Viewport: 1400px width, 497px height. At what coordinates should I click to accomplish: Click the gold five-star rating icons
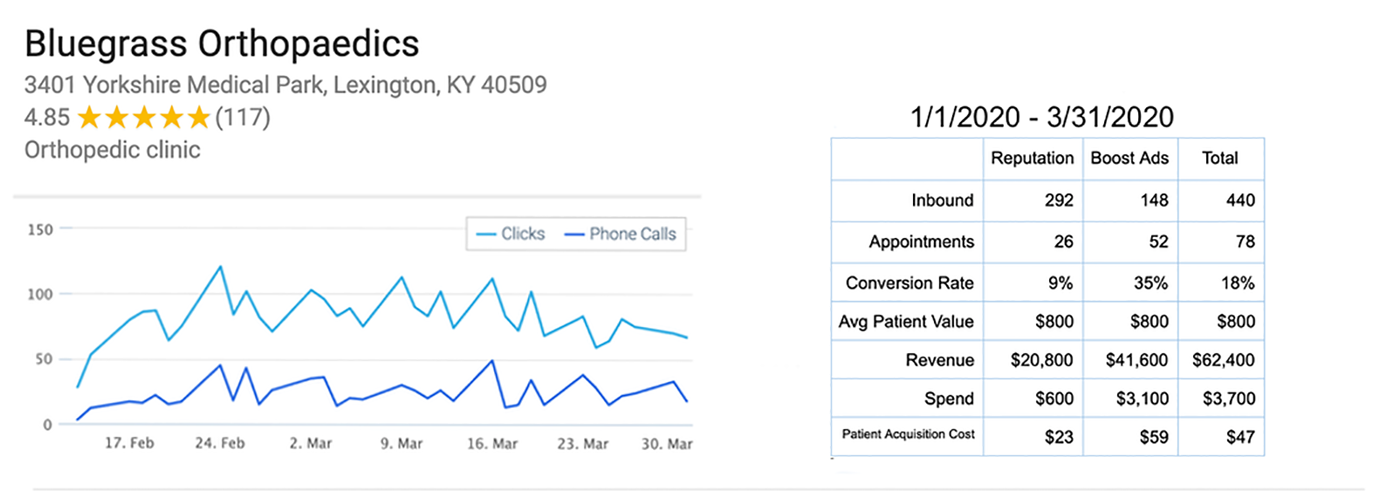(144, 118)
